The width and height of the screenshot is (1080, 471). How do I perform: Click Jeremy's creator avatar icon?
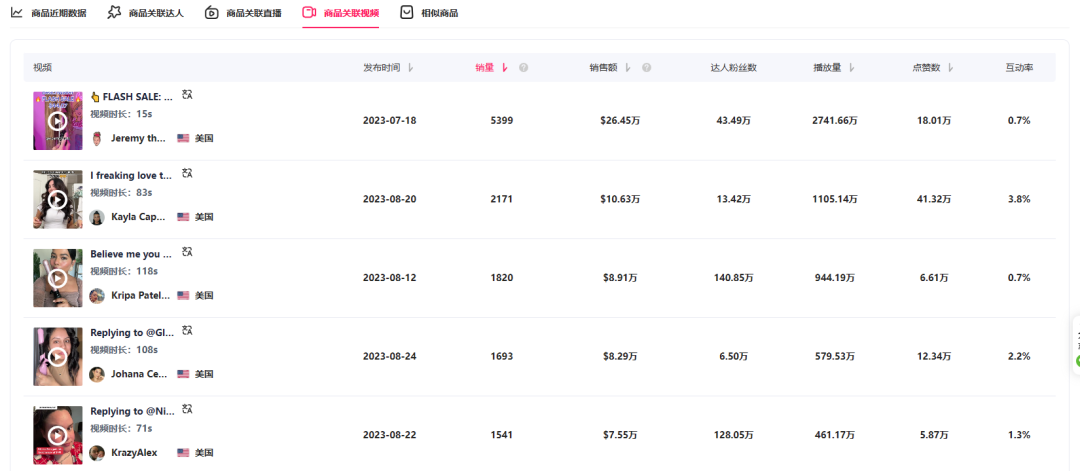click(97, 138)
